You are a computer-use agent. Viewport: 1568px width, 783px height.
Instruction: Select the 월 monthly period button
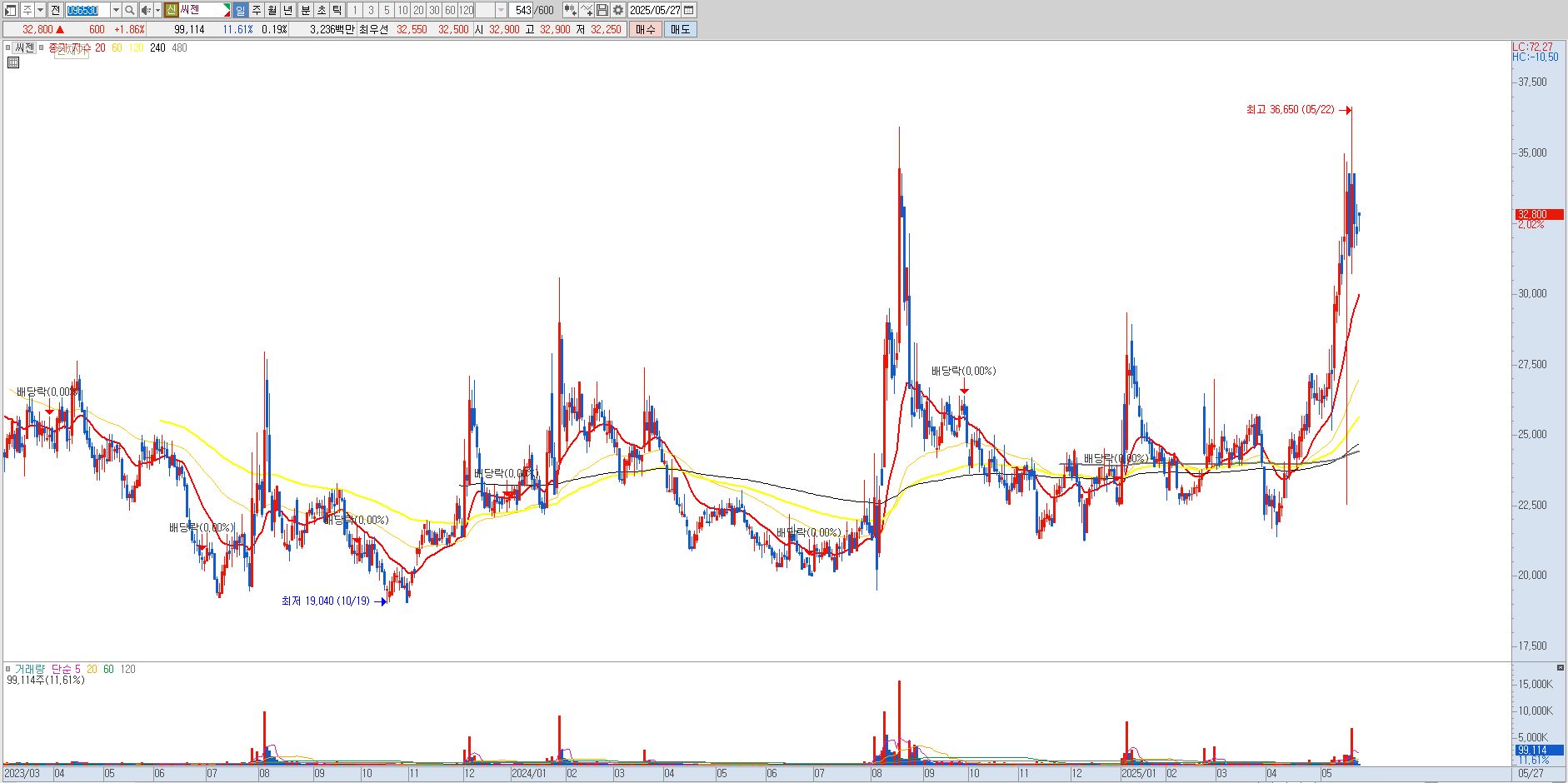point(272,10)
